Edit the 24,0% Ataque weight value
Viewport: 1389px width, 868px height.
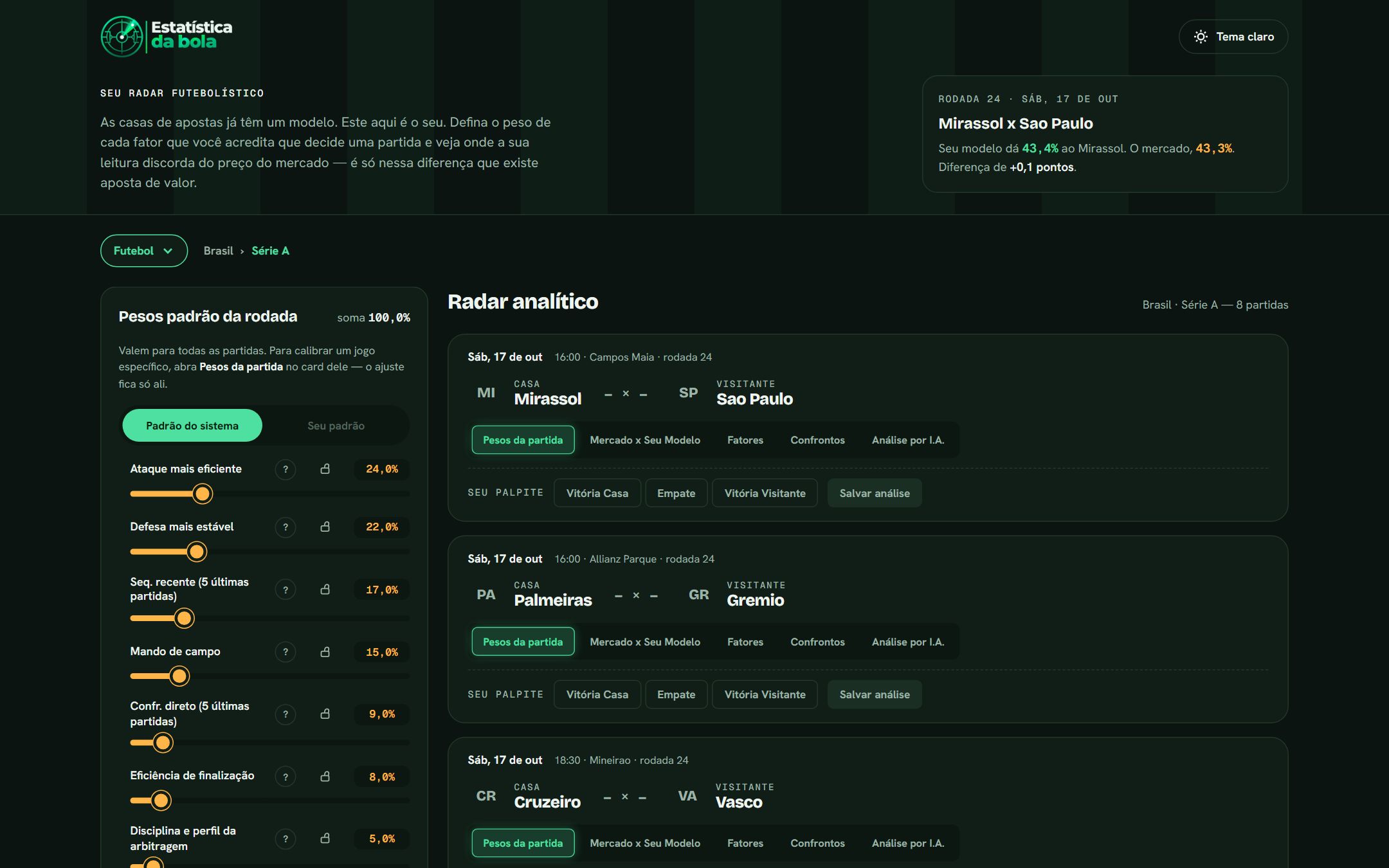[382, 469]
